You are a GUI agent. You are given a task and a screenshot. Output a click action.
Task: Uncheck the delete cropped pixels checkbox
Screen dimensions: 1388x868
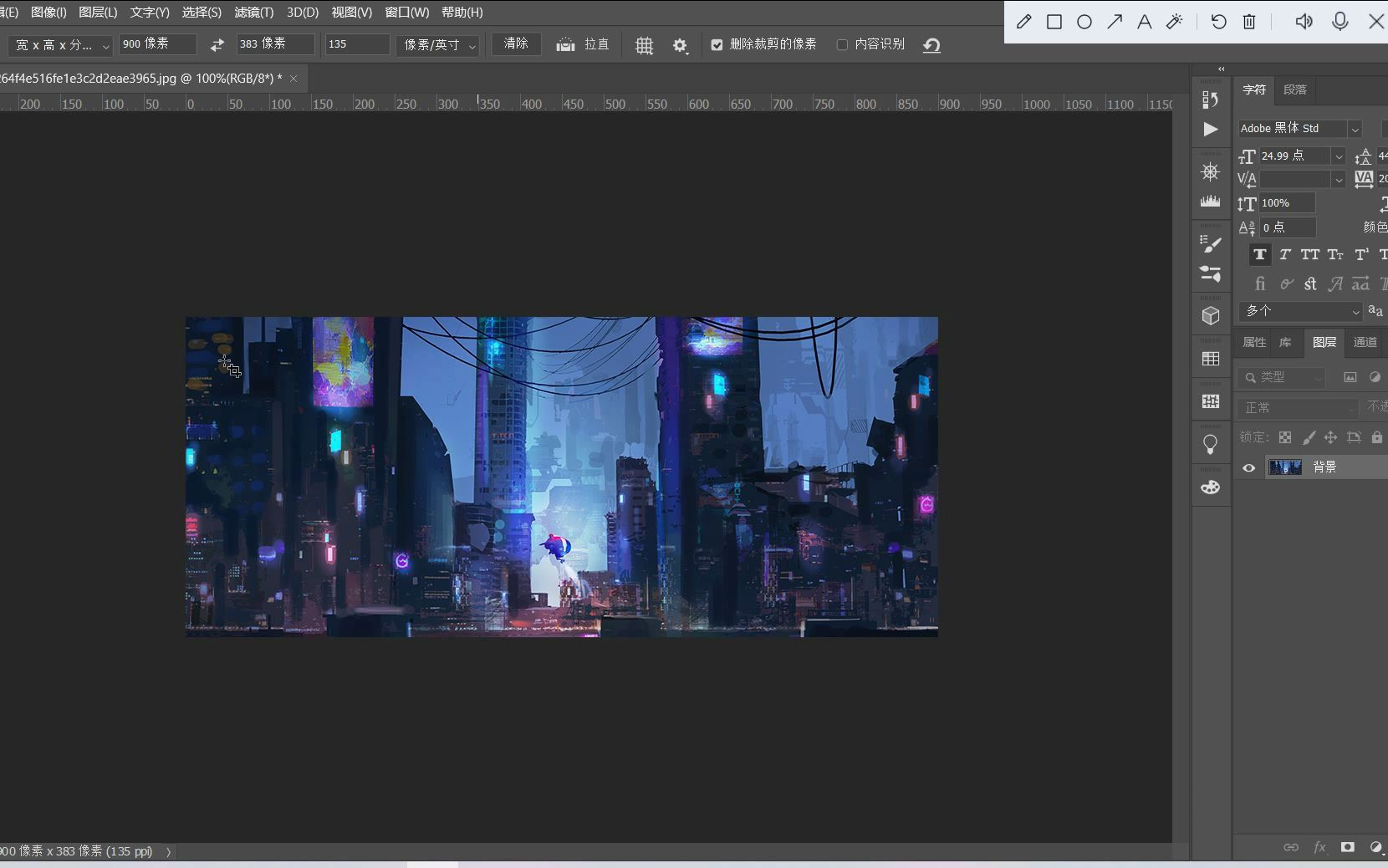pyautogui.click(x=717, y=45)
